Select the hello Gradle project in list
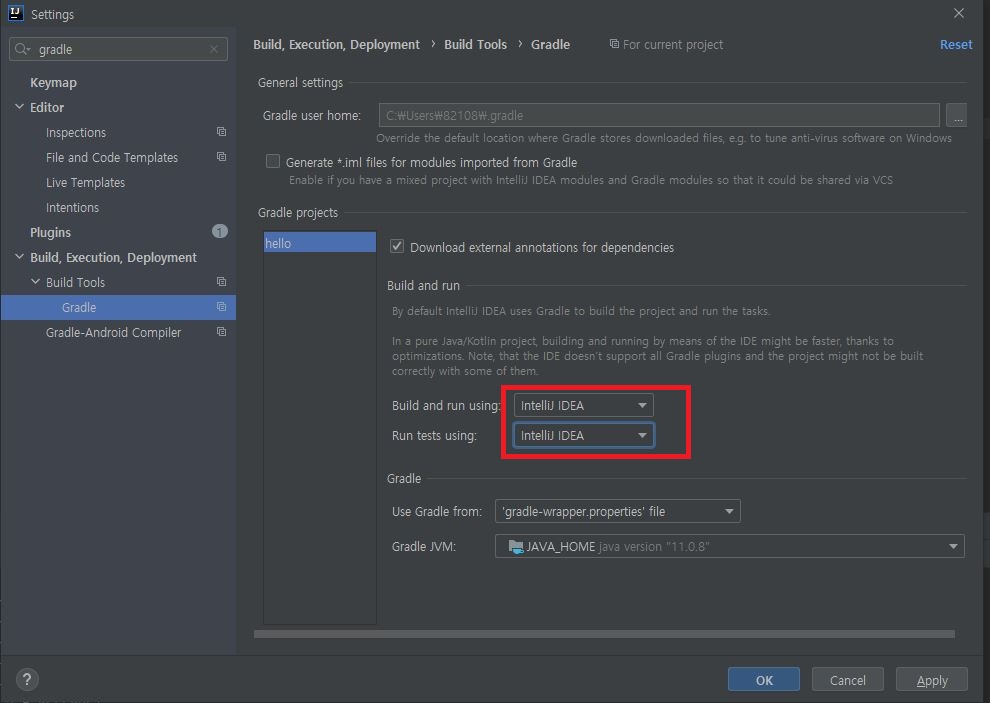This screenshot has height=703, width=990. tap(319, 243)
